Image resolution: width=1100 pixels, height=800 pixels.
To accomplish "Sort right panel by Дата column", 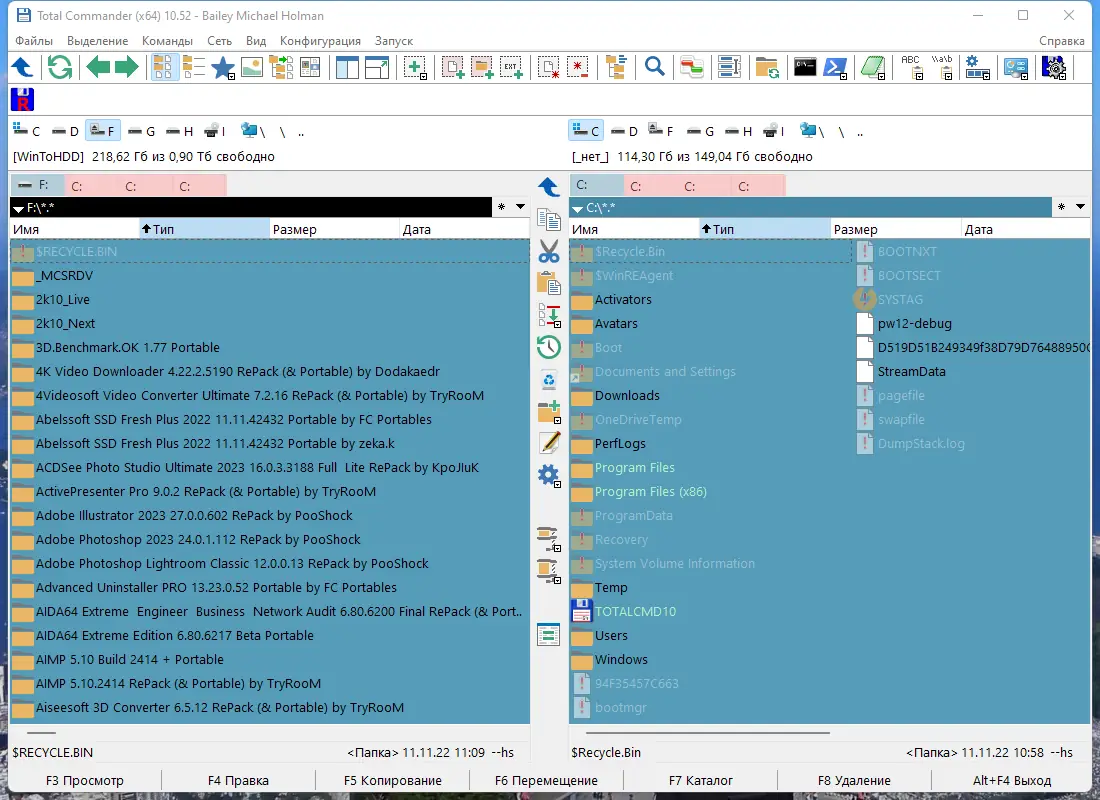I will (1026, 229).
